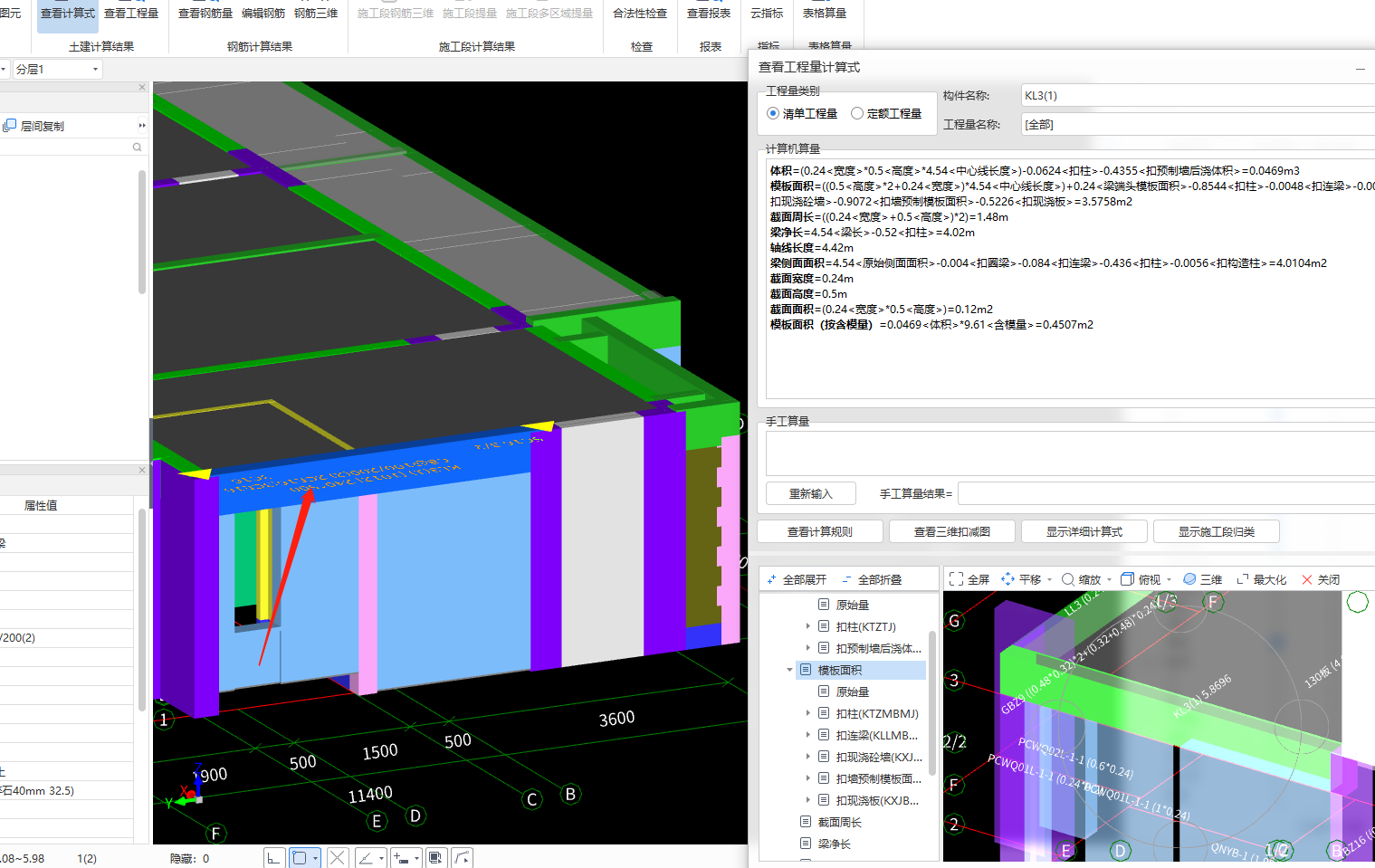The height and width of the screenshot is (868, 1375).
Task: Collapse the 模板面积 tree node
Action: (790, 670)
